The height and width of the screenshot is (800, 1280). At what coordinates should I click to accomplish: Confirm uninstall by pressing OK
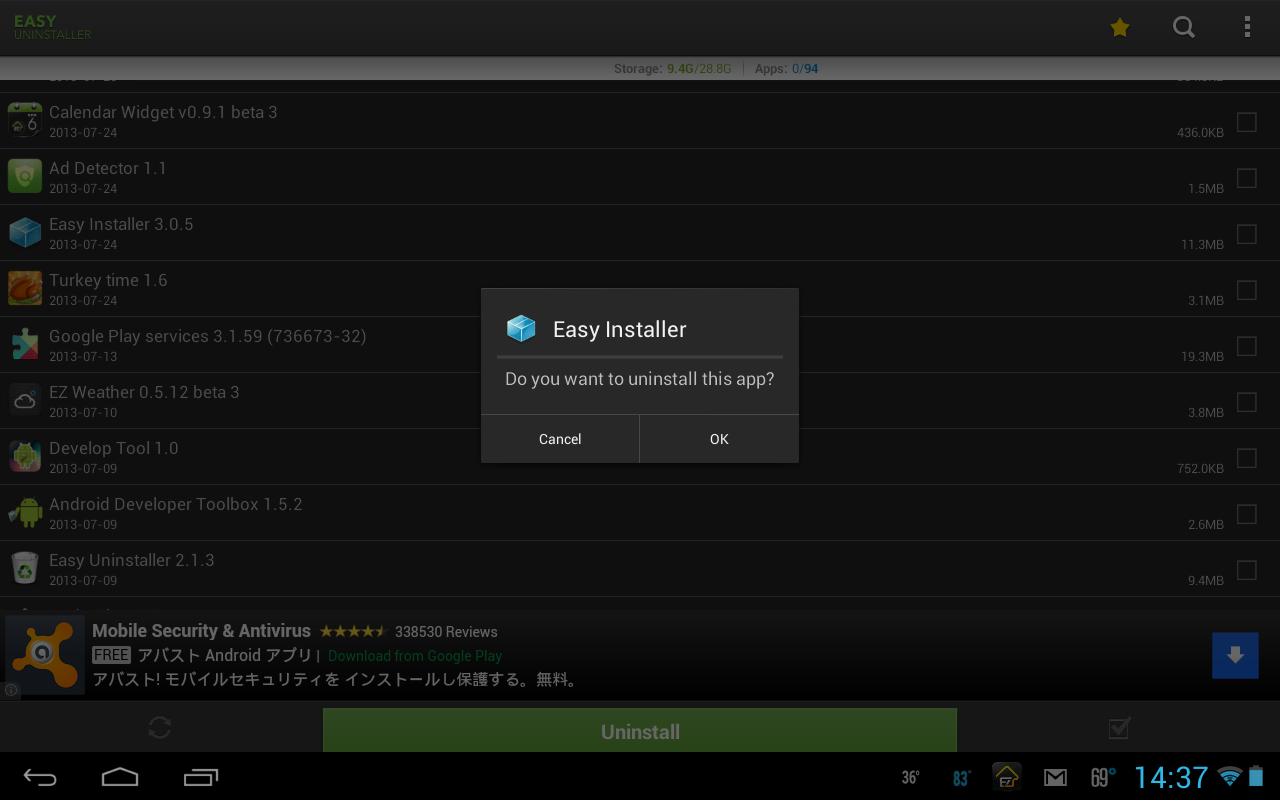pos(718,438)
